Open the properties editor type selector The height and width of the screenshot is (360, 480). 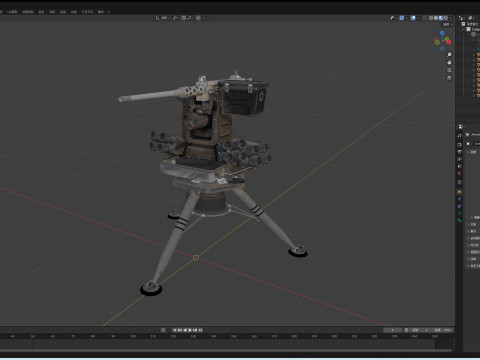(461, 127)
